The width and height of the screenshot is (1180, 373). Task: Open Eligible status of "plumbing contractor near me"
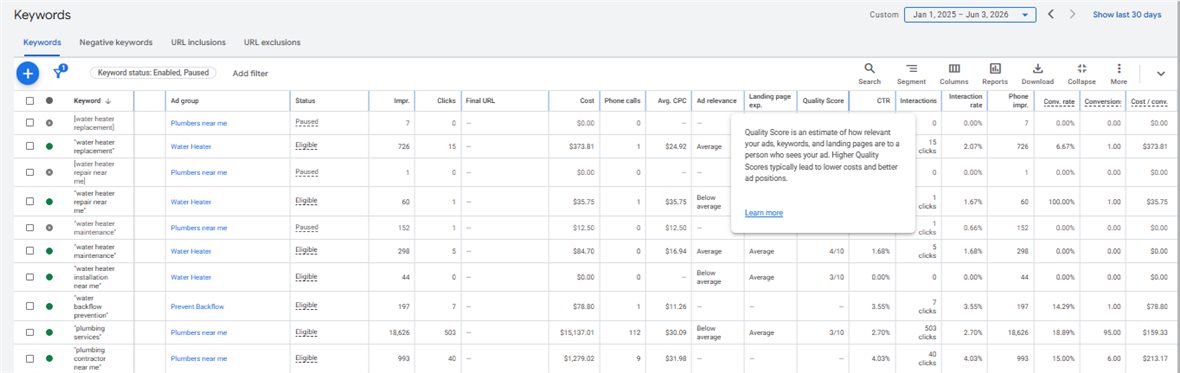[x=306, y=358]
